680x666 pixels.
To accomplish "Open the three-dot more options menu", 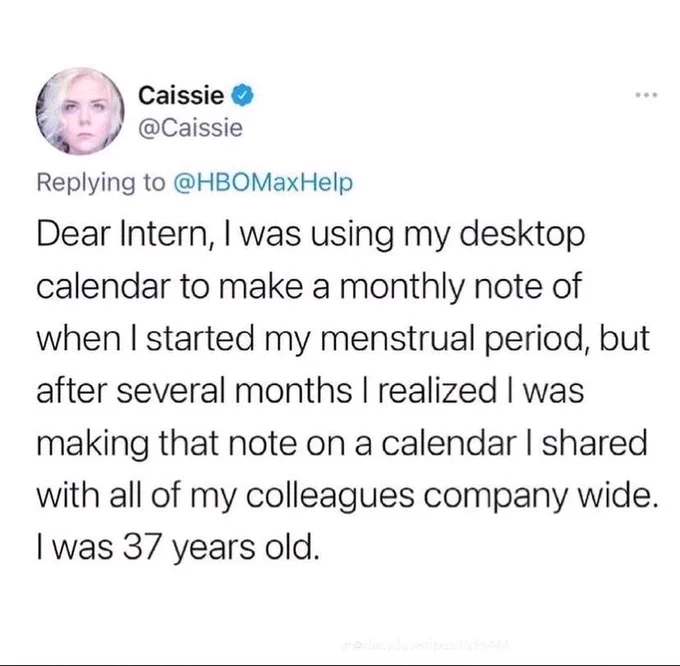I will tap(647, 95).
